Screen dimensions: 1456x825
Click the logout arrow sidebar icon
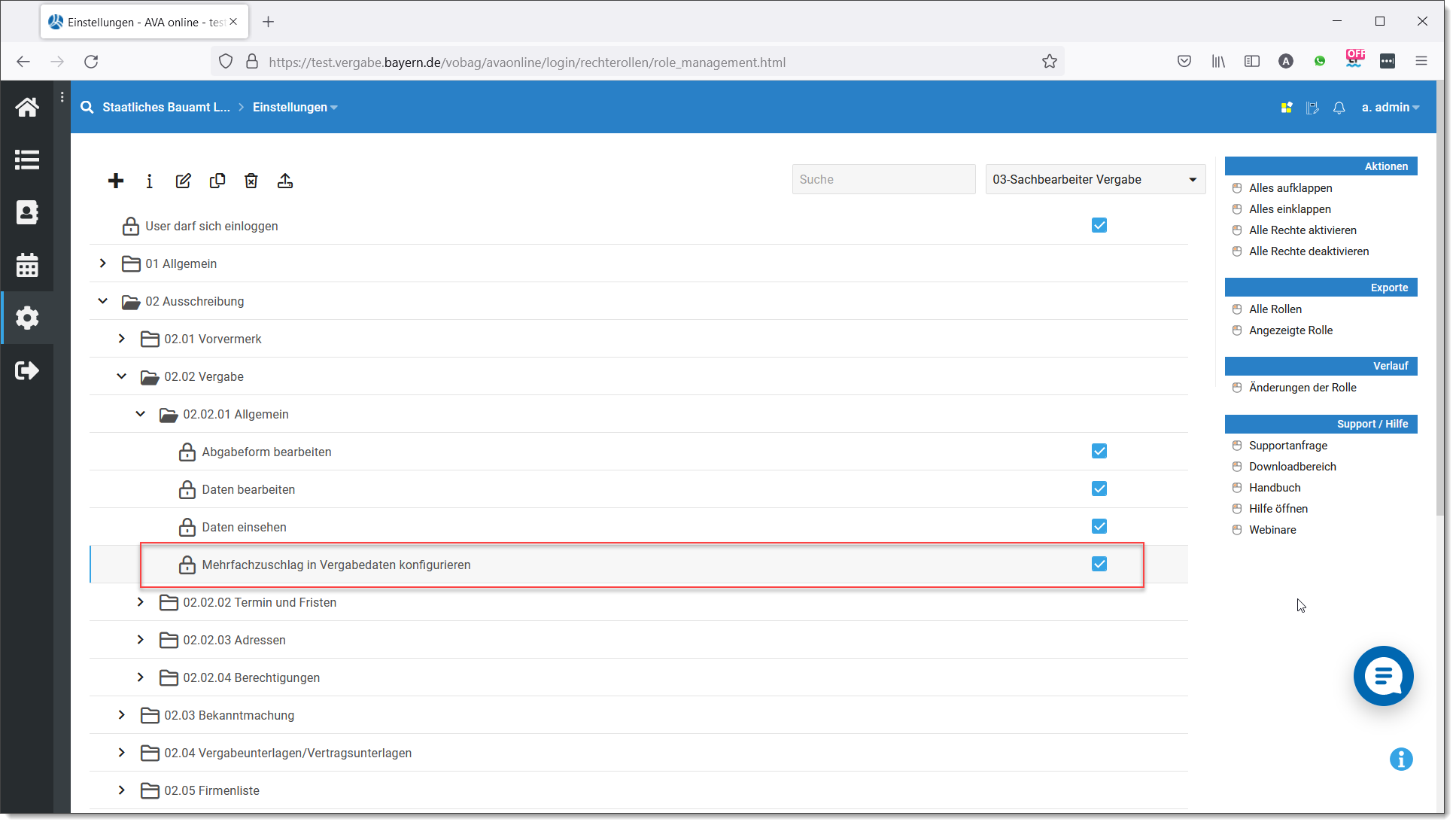coord(27,370)
